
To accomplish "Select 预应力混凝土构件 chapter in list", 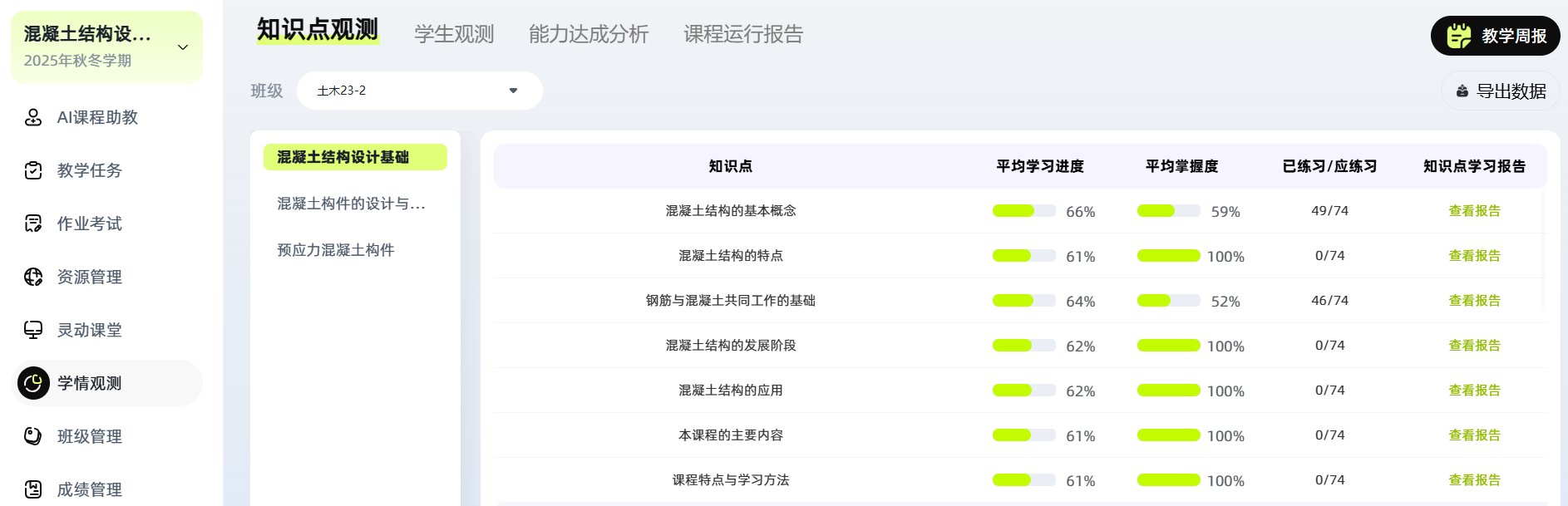I will click(x=336, y=250).
